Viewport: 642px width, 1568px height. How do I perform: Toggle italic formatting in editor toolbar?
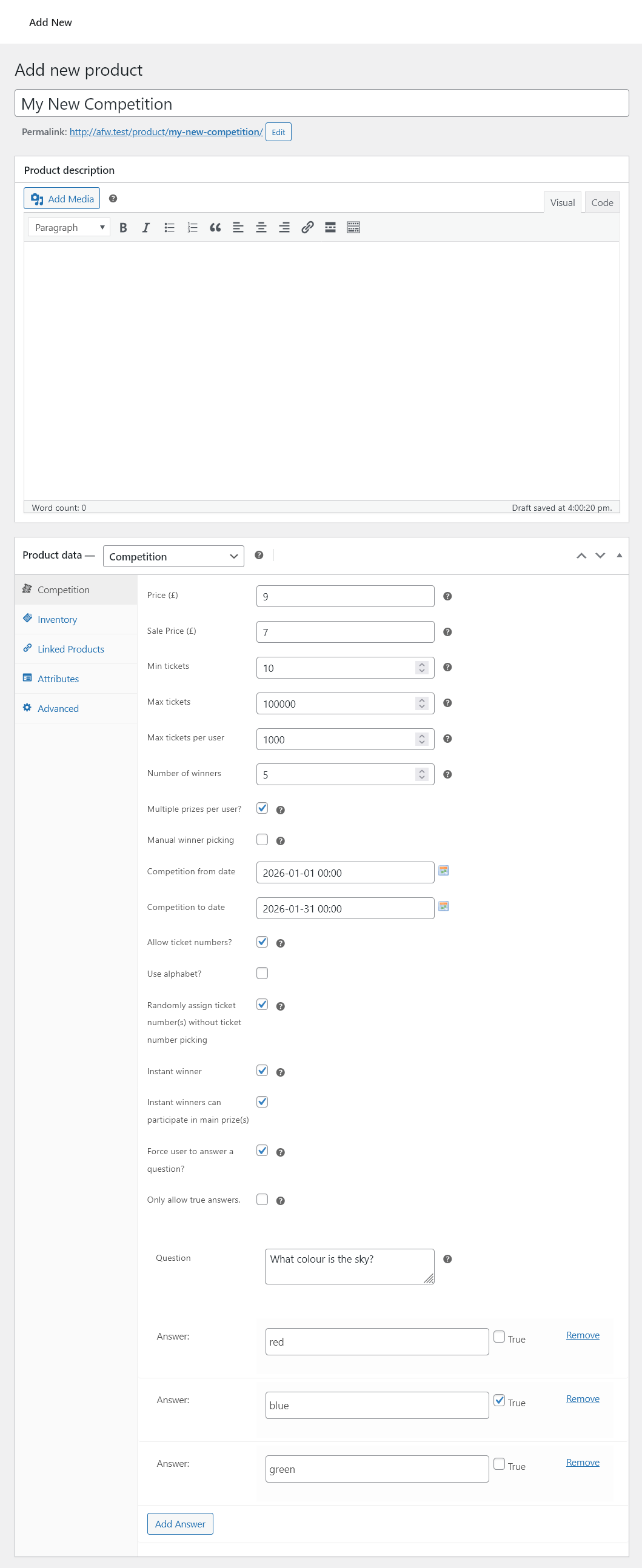pyautogui.click(x=146, y=228)
